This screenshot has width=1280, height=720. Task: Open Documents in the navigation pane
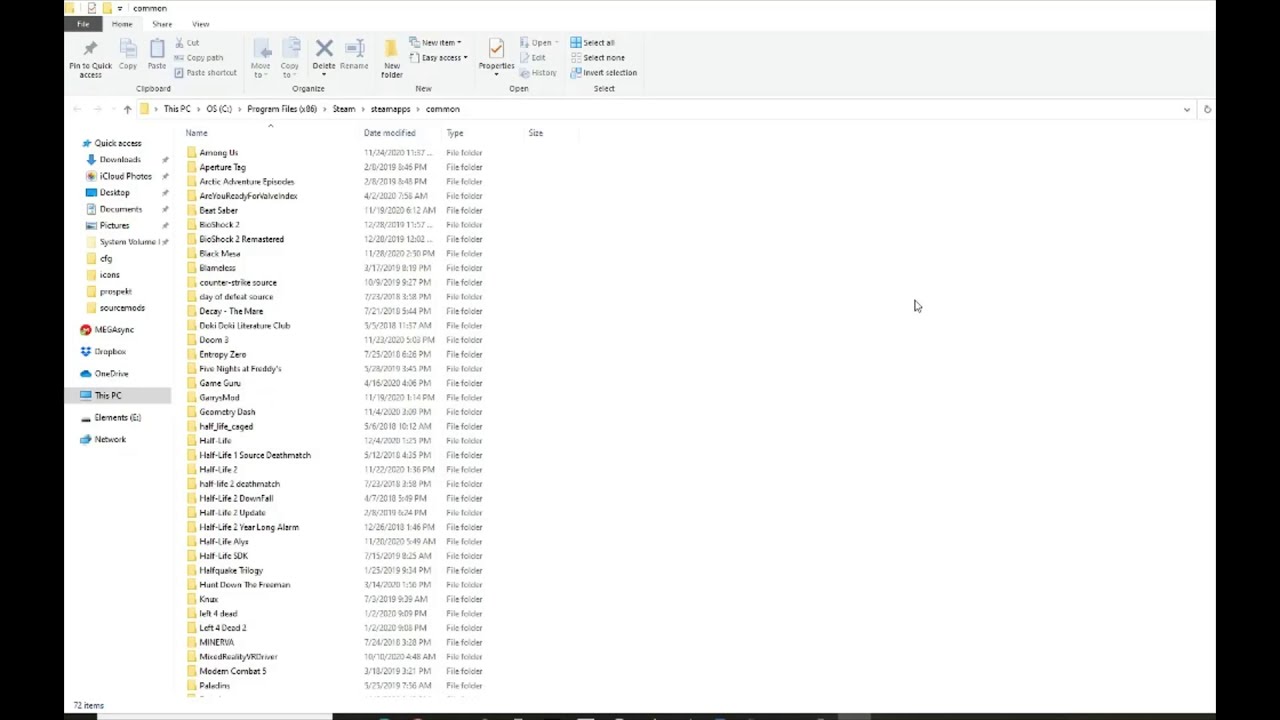(x=121, y=209)
